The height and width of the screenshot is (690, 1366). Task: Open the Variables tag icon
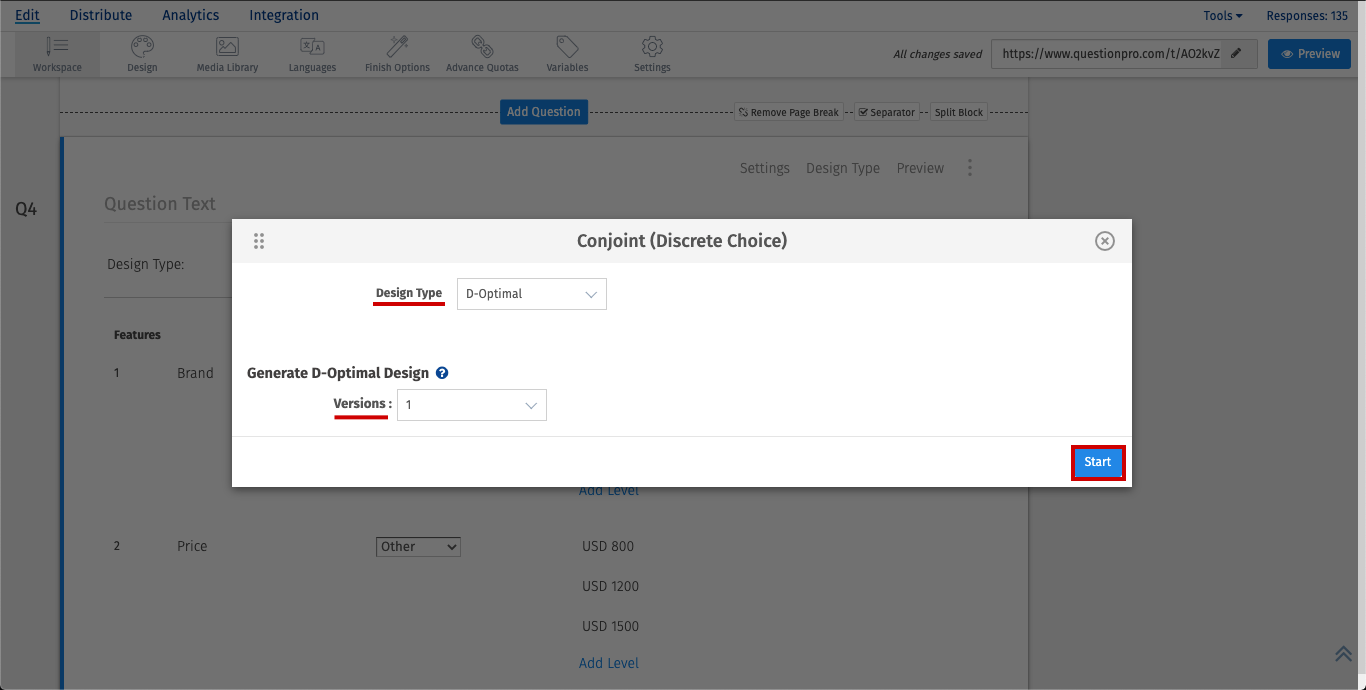(x=567, y=47)
